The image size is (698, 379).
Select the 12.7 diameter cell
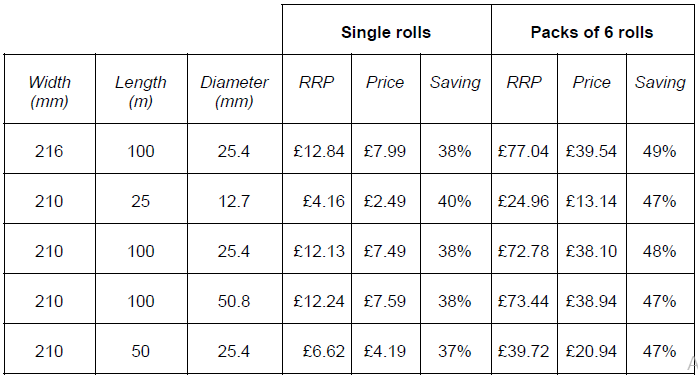tap(235, 199)
